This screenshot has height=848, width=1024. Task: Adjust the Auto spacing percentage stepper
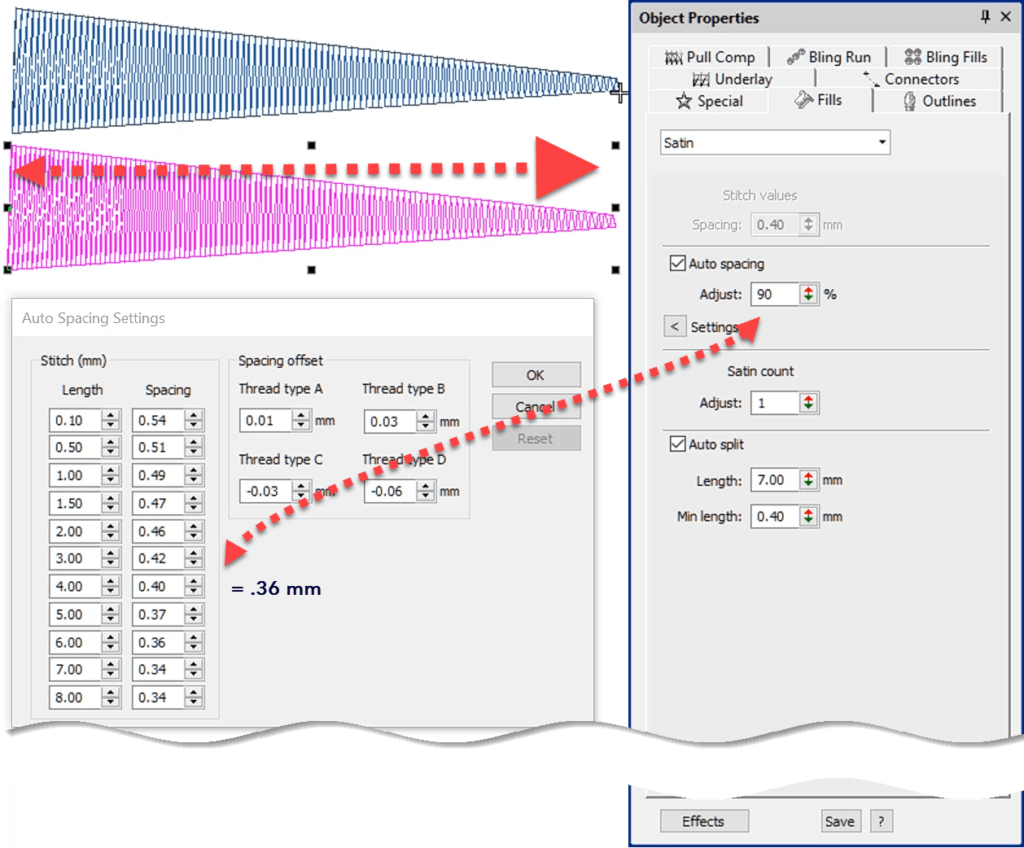[809, 295]
